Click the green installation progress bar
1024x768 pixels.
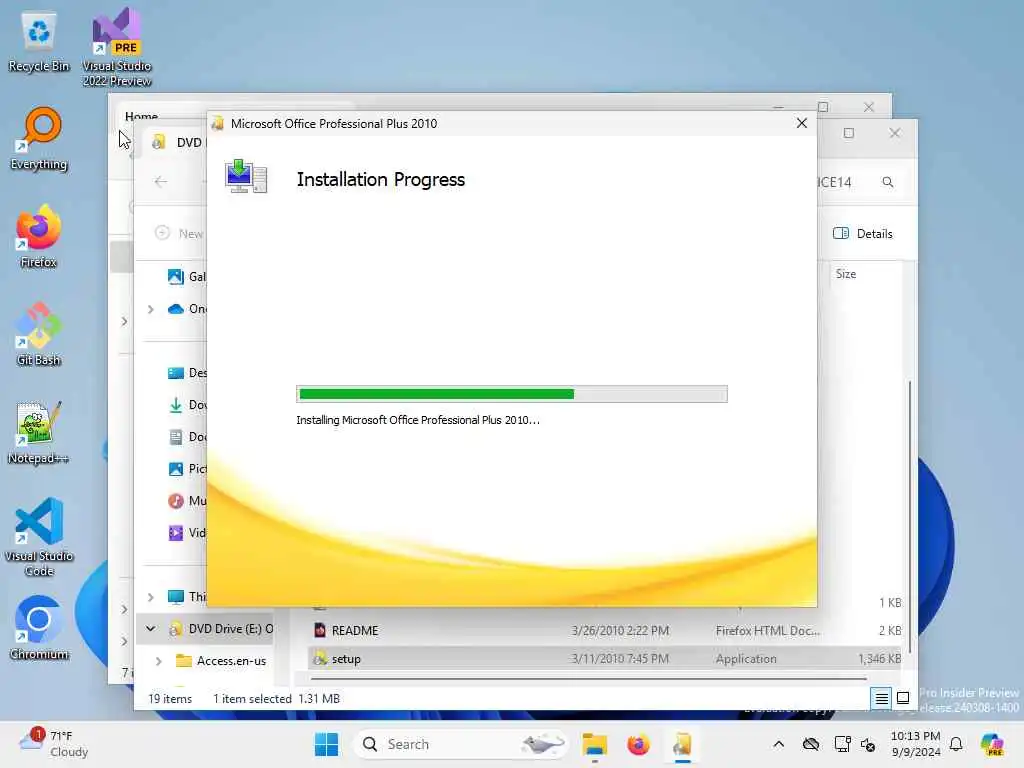511,394
